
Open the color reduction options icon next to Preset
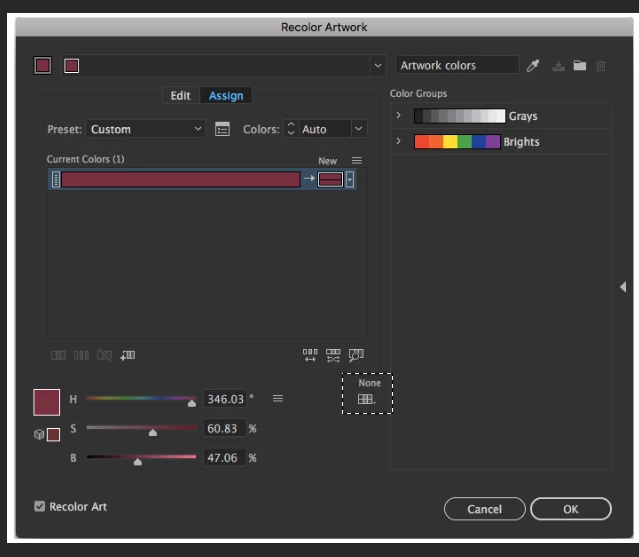tap(222, 129)
